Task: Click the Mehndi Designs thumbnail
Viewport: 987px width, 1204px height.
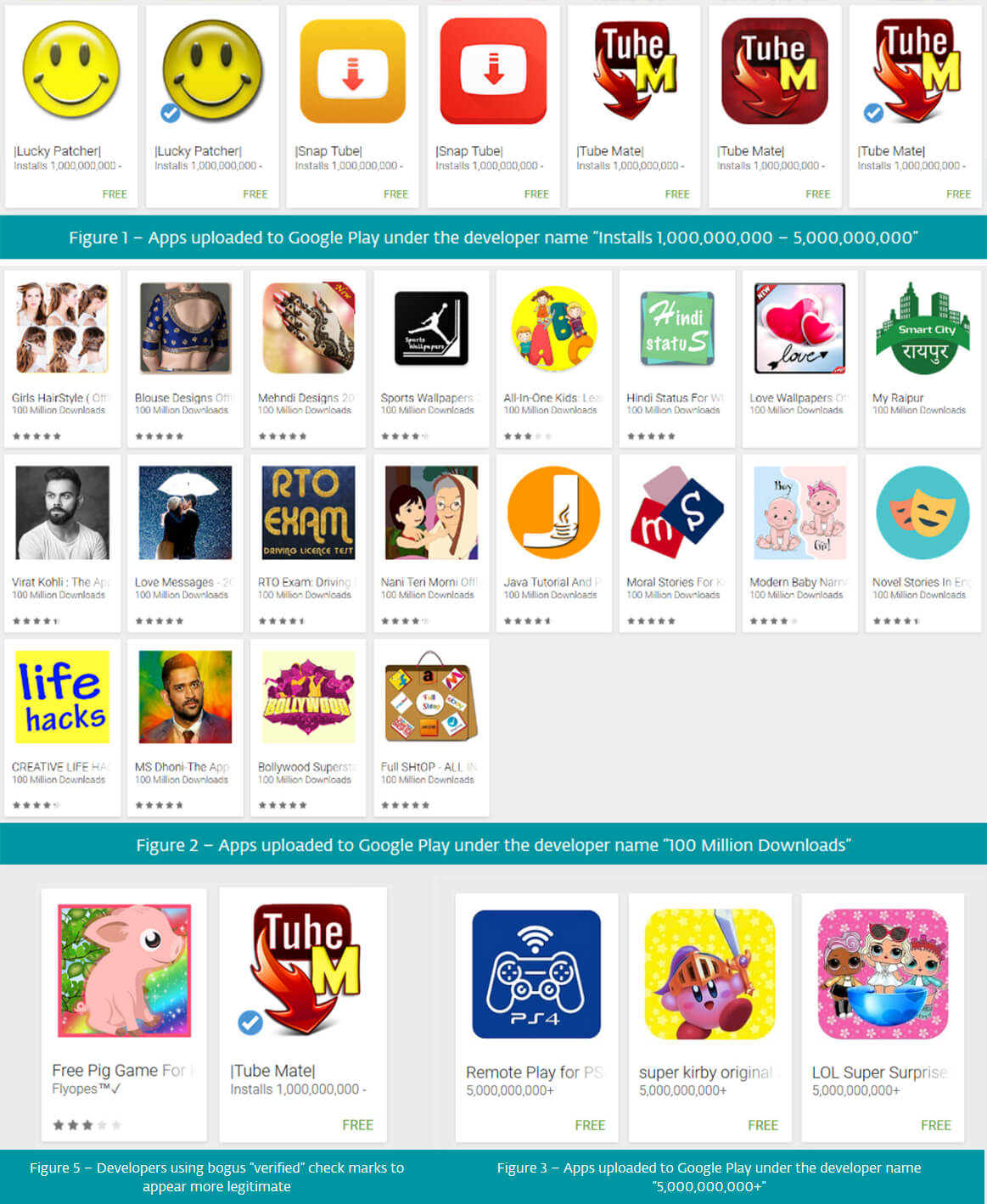Action: (308, 328)
